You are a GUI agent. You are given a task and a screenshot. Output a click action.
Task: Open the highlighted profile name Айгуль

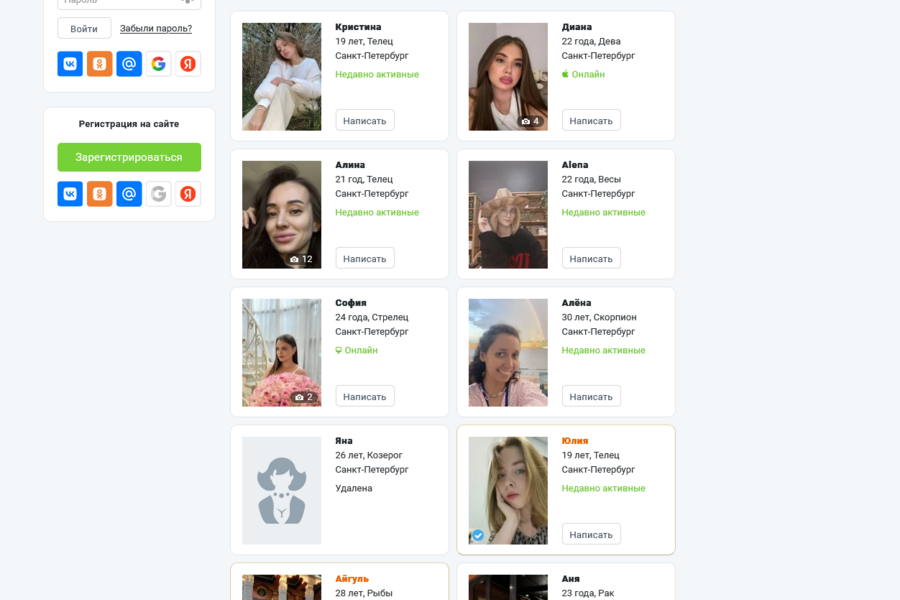point(352,579)
